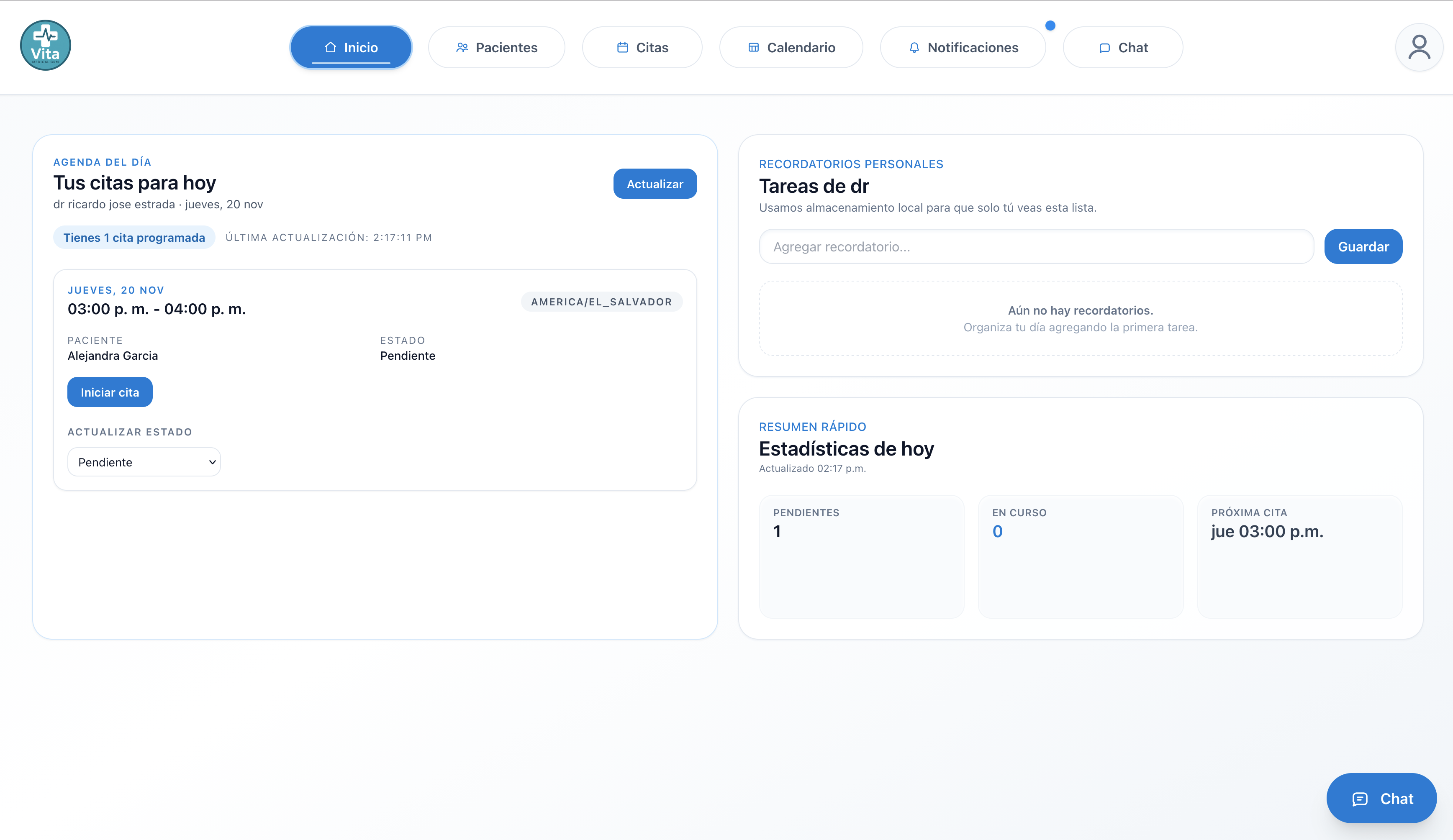Click the Pendientes statistics card

pyautogui.click(x=861, y=556)
